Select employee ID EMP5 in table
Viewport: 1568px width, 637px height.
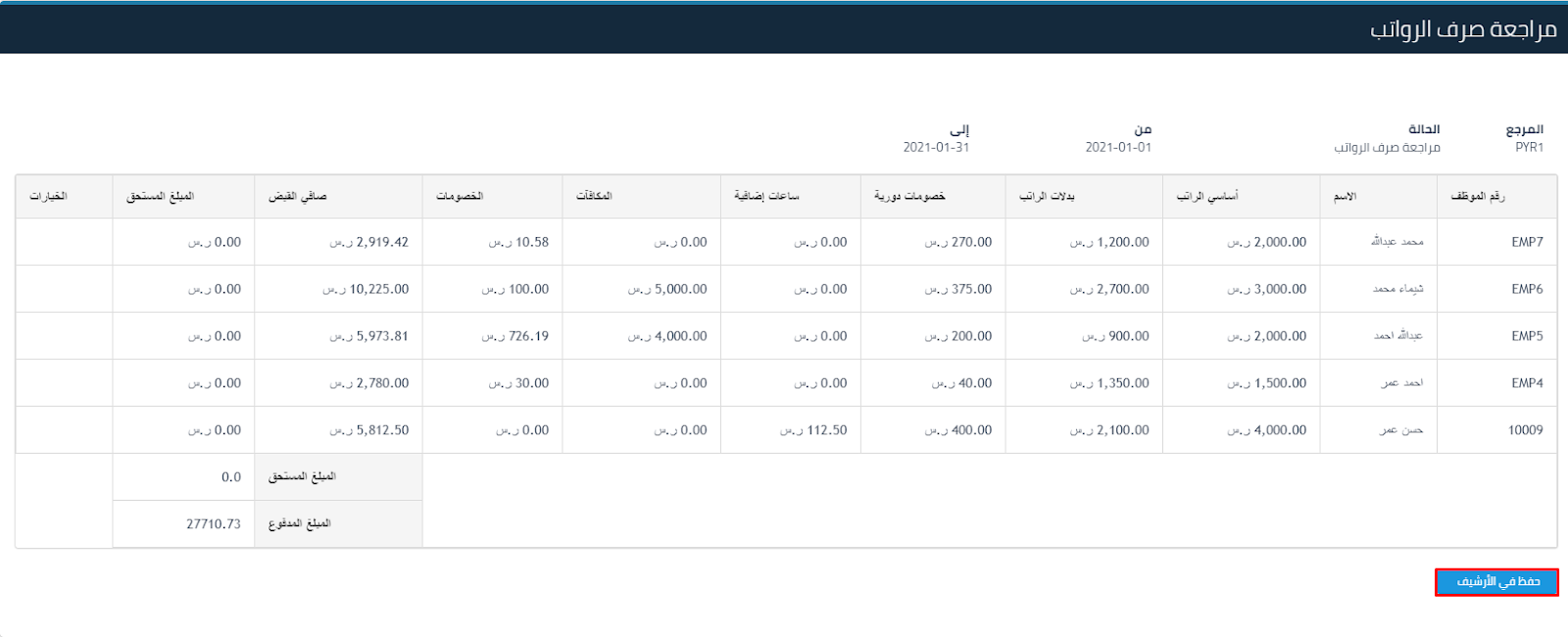pos(1526,336)
